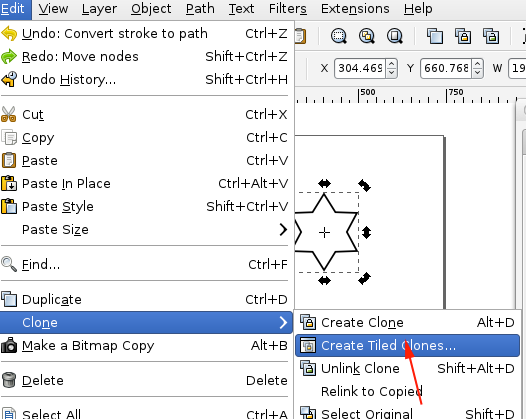Image resolution: width=526 pixels, height=419 pixels.
Task: Open the Extensions menu
Action: point(355,9)
